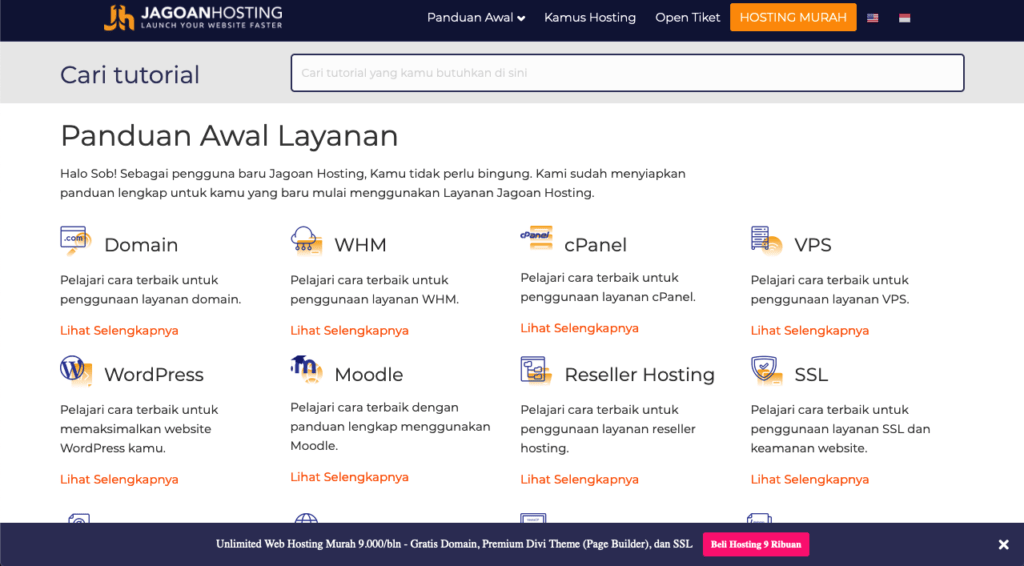
Task: Click the WHM heading
Action: pos(360,245)
